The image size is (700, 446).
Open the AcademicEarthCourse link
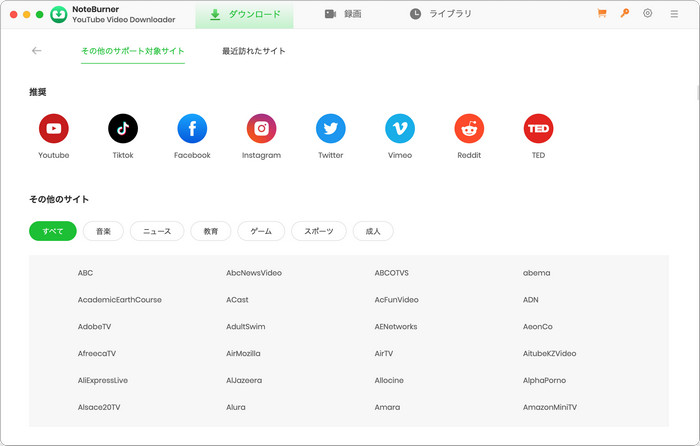120,300
